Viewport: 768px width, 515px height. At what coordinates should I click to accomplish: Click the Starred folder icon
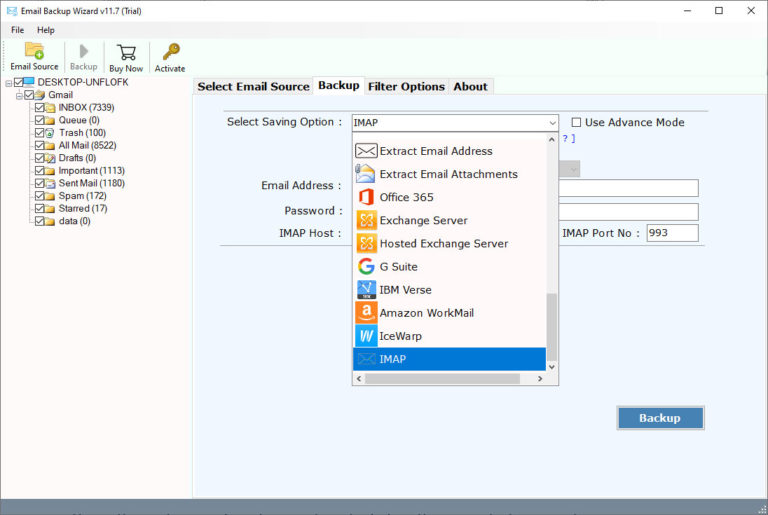point(50,208)
